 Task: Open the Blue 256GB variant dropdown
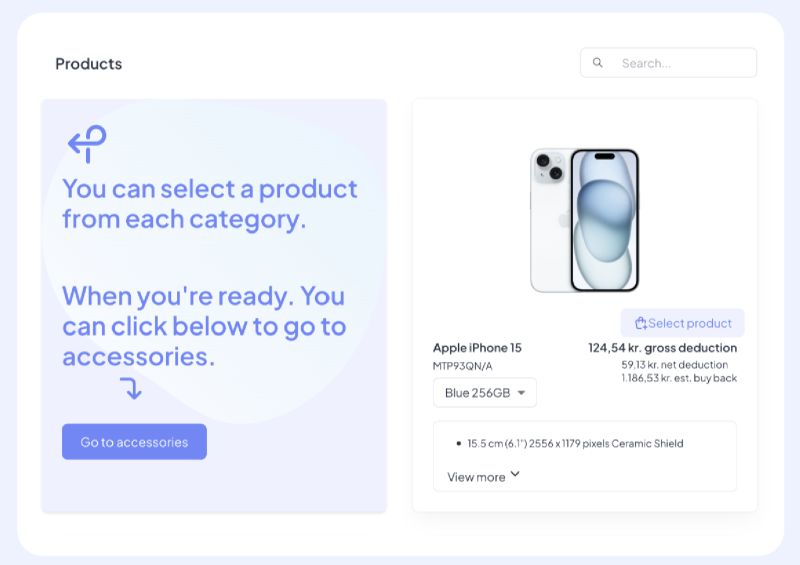[485, 392]
